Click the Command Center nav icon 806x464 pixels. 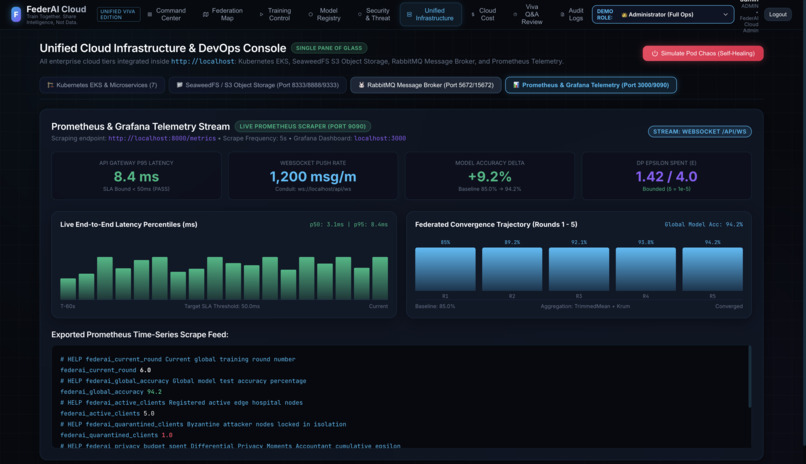click(150, 14)
